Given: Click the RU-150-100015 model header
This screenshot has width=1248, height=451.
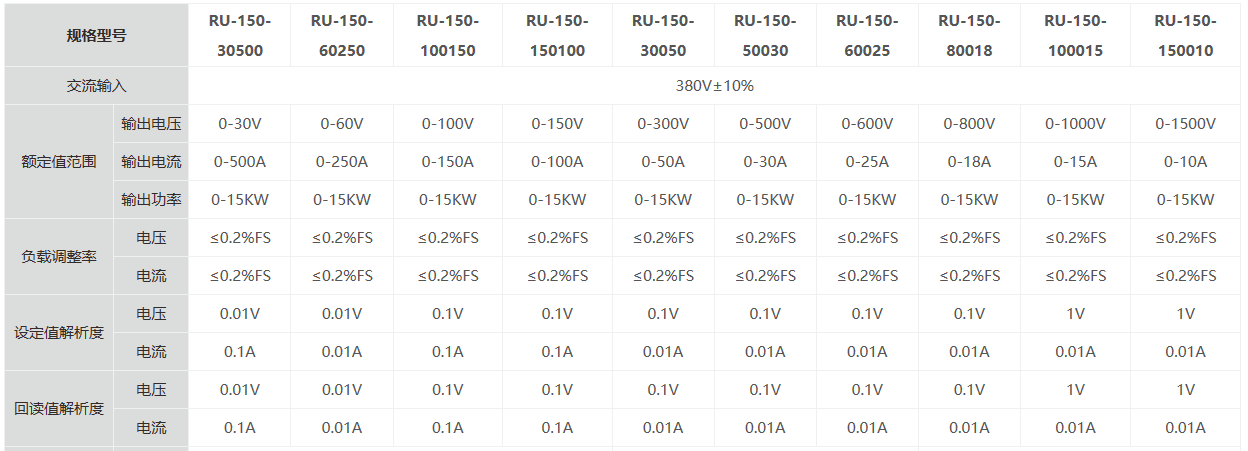Looking at the screenshot, I should point(1075,35).
